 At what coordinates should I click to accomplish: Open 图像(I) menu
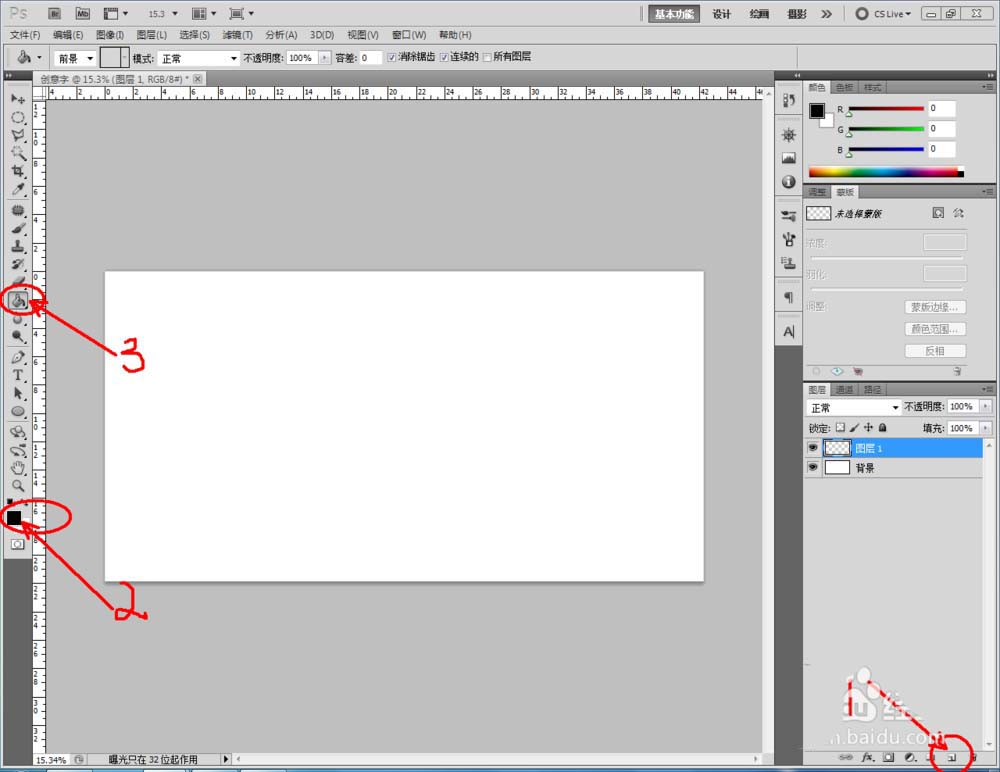tap(110, 35)
